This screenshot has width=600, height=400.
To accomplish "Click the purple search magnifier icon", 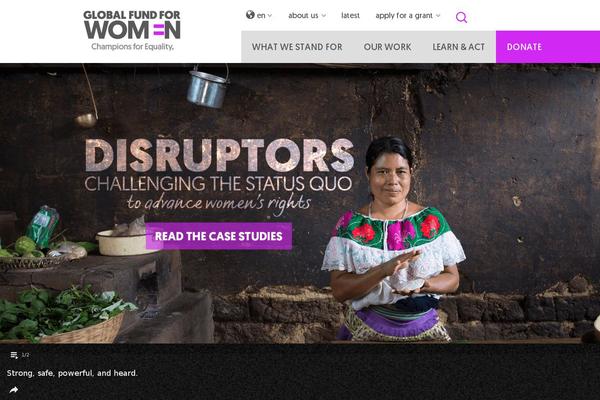I will (461, 17).
